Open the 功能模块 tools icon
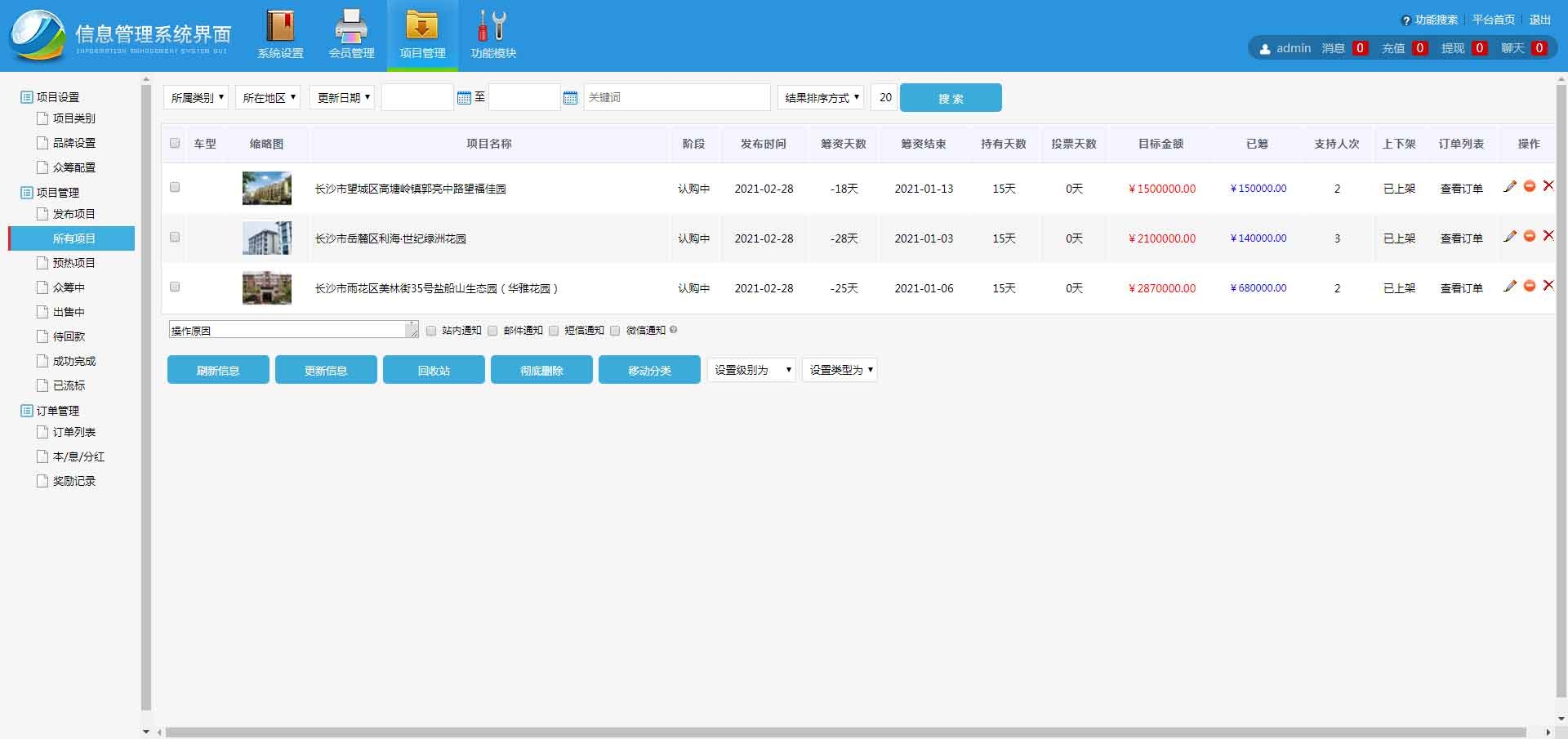 492,27
